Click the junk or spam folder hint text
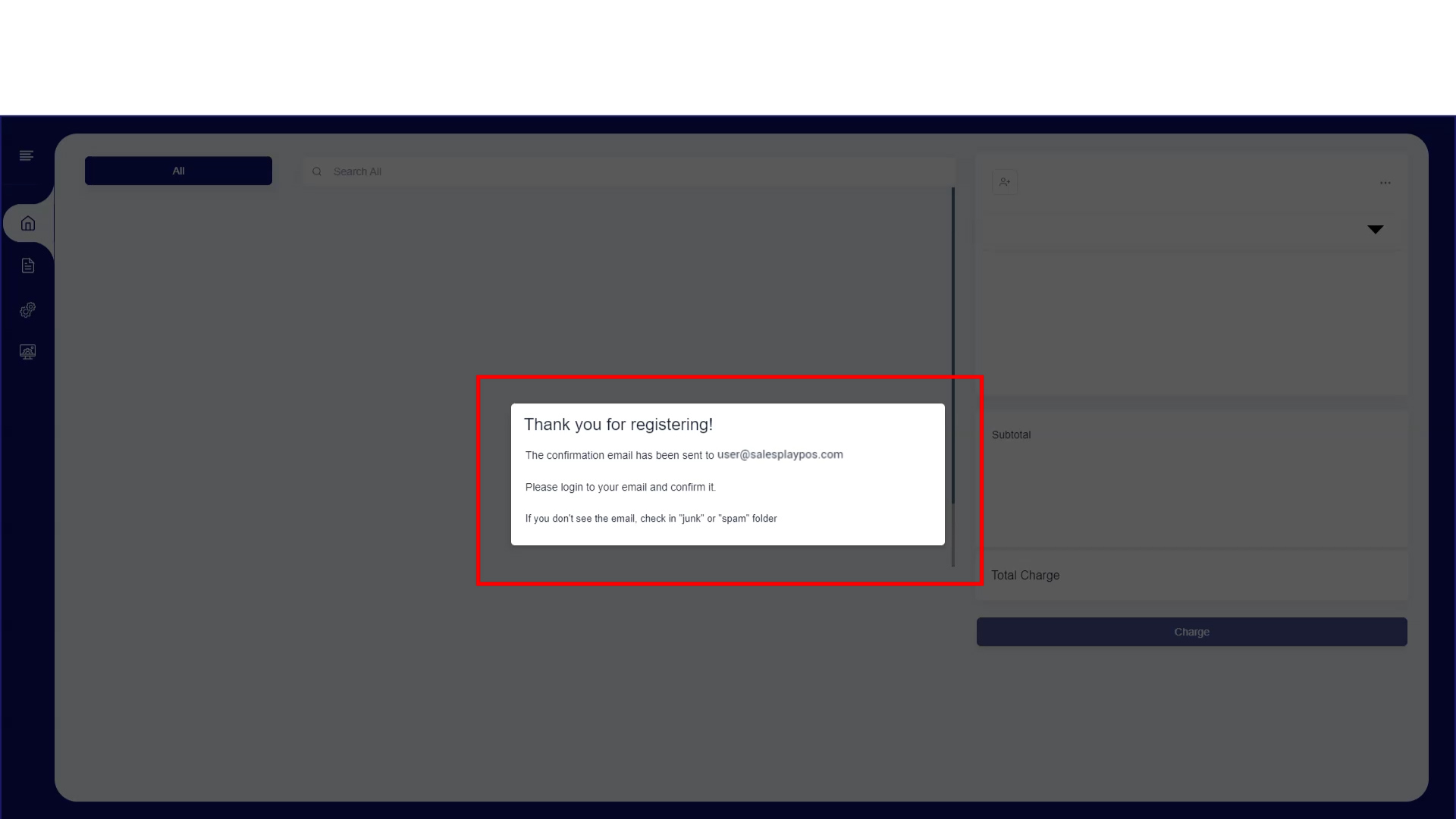 651,519
